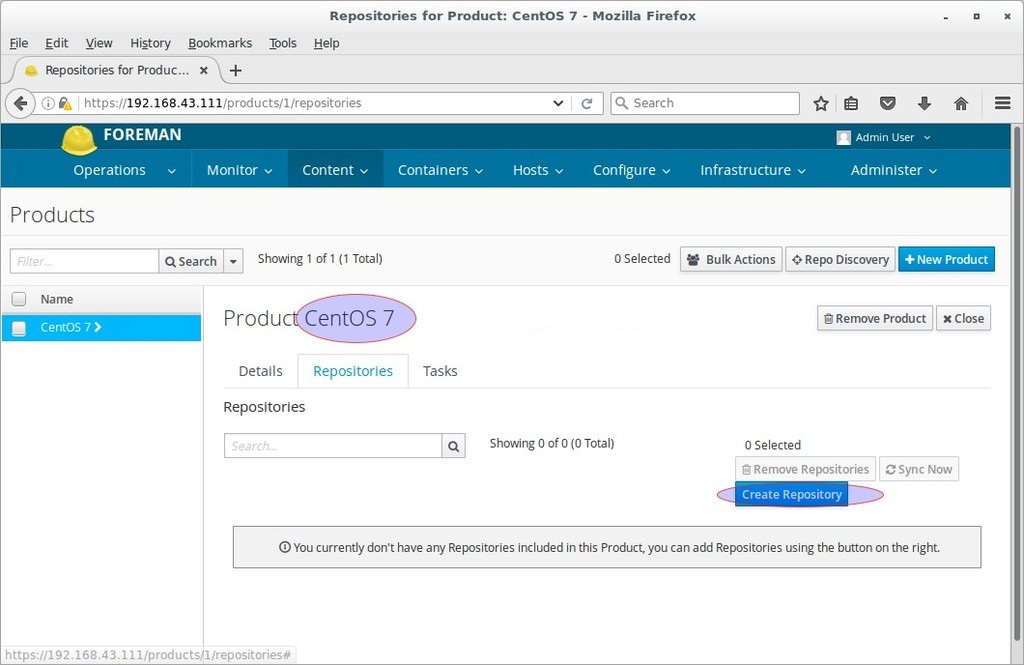Open the Tools menu
This screenshot has width=1024, height=665.
click(x=282, y=43)
